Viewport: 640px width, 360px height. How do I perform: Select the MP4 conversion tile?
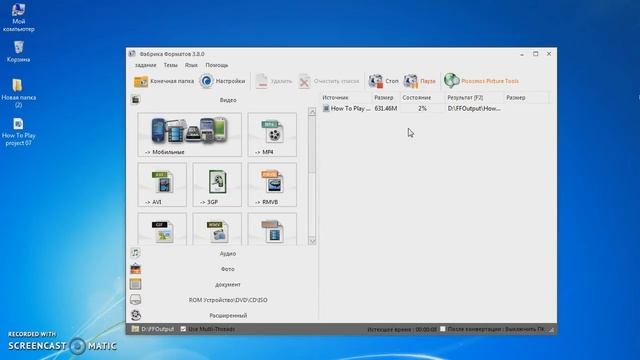tap(272, 135)
